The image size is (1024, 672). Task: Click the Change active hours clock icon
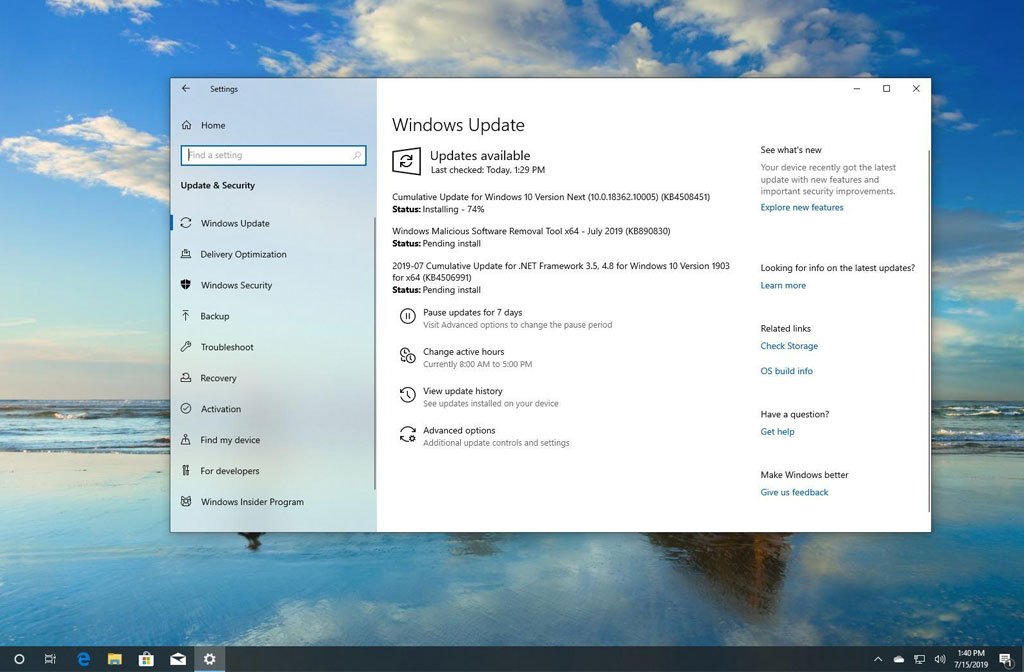click(407, 356)
